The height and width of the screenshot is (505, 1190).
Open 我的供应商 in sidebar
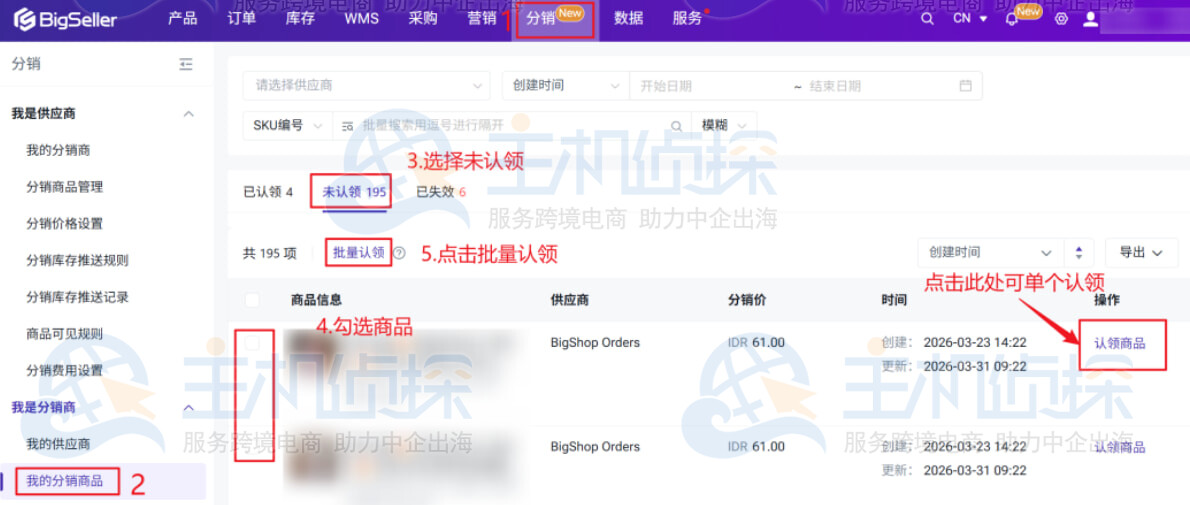point(58,443)
